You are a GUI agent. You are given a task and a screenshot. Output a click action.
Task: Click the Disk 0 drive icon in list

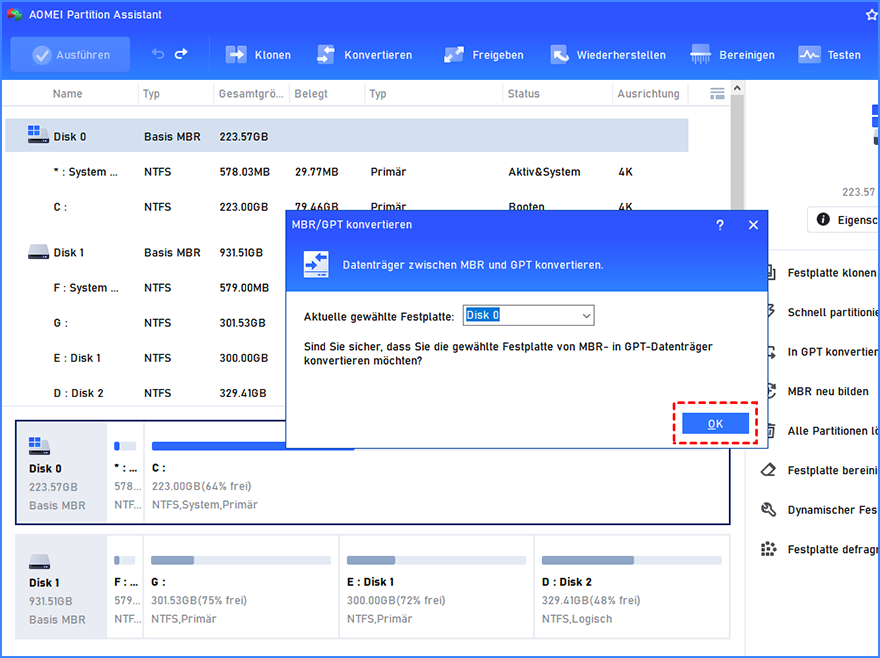coord(38,135)
